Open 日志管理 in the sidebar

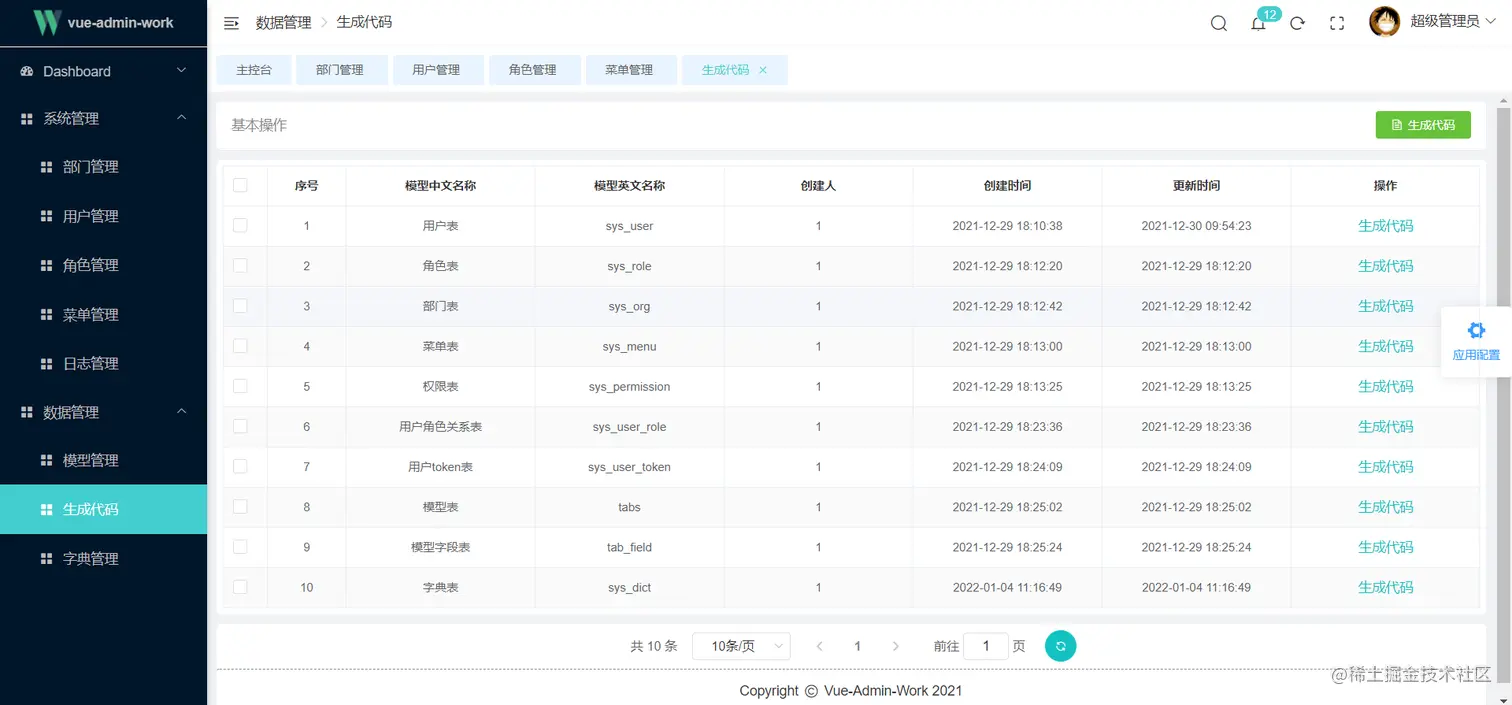coord(103,363)
